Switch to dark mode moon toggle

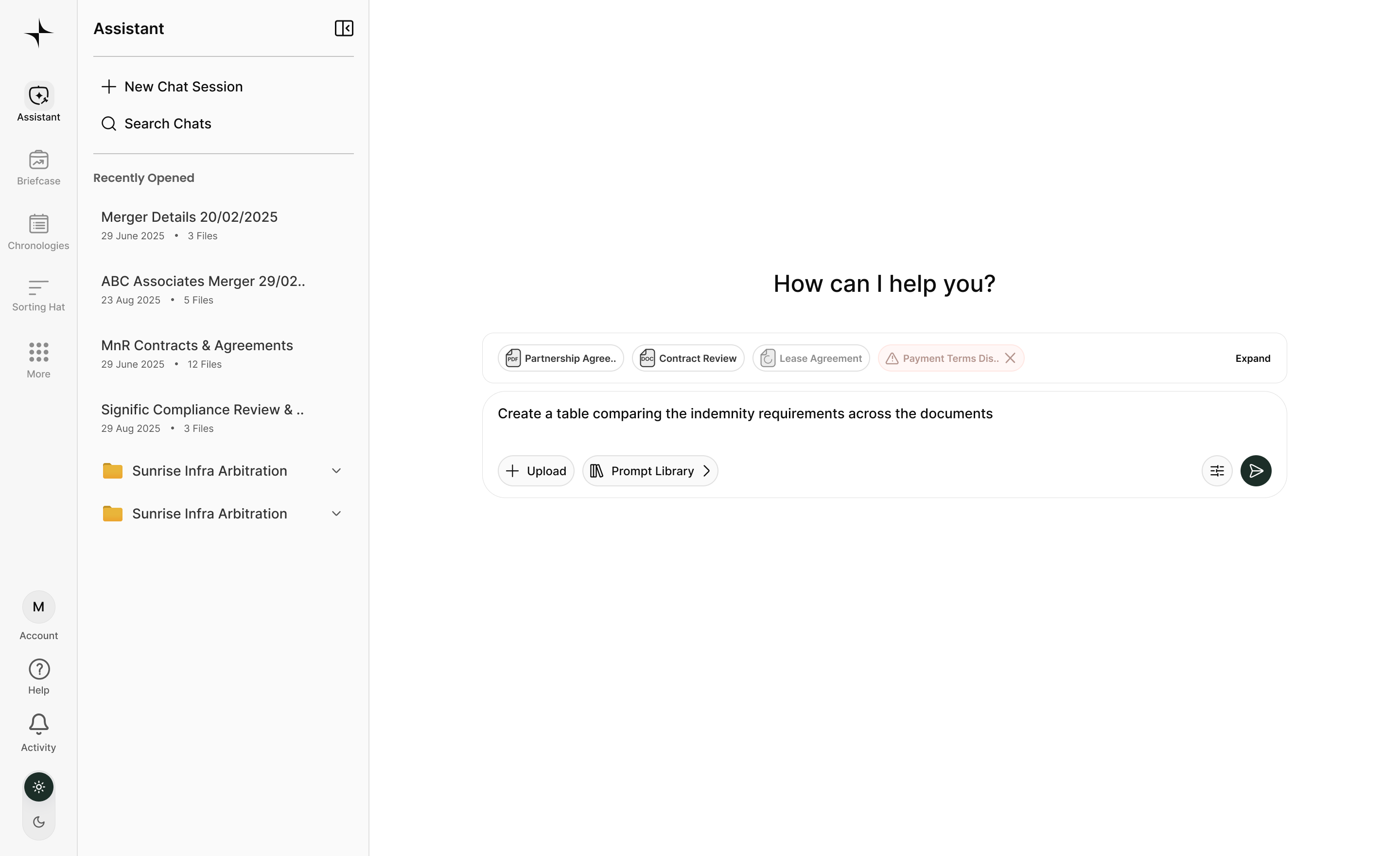click(38, 822)
